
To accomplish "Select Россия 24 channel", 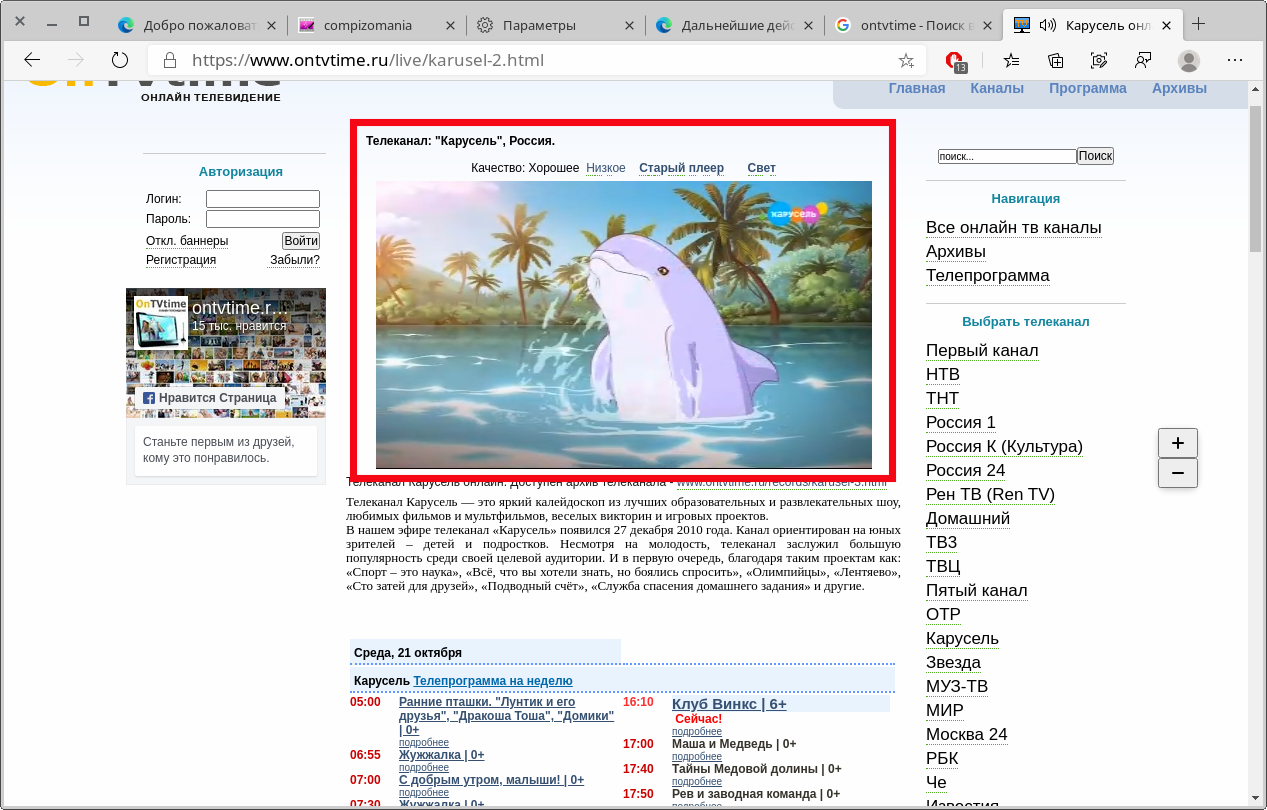I will click(966, 471).
